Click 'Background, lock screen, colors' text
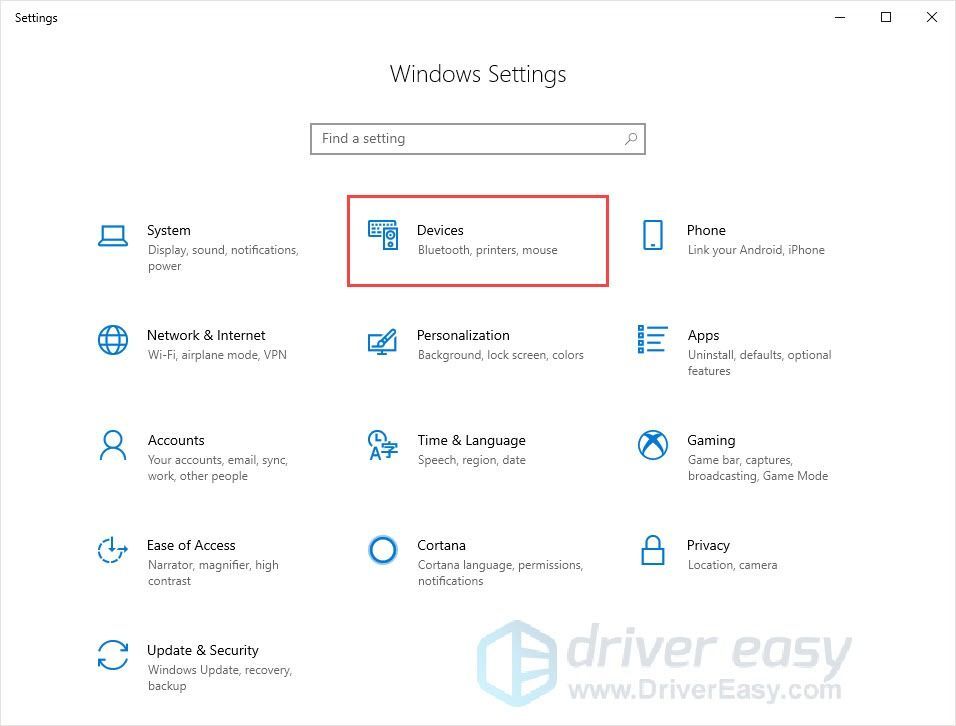Viewport: 956px width, 726px height. 501,355
